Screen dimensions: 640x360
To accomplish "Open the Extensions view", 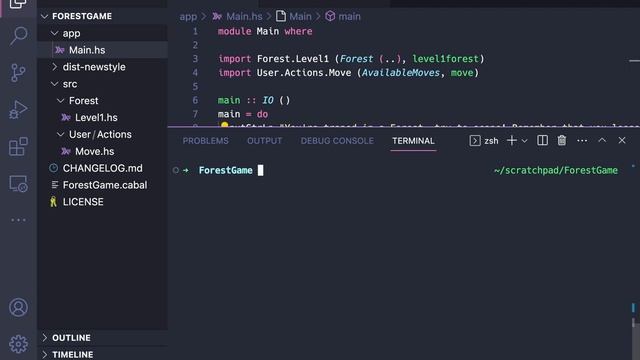I will (x=18, y=146).
